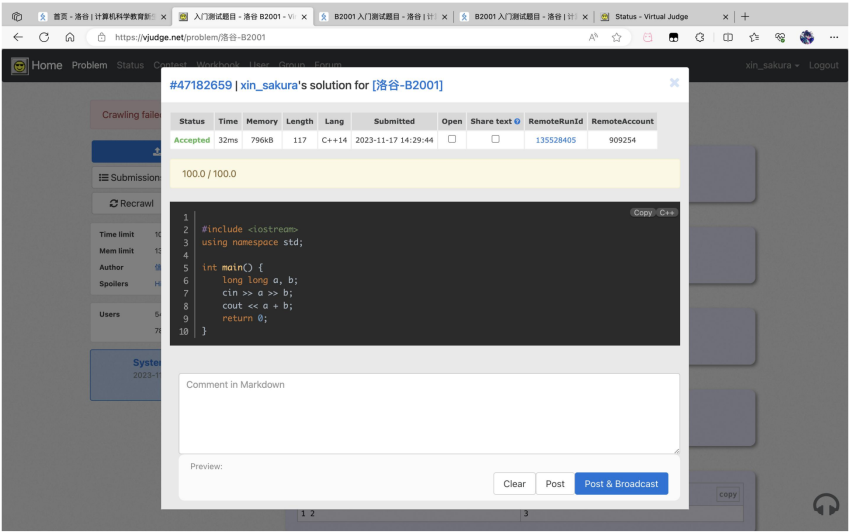Toggle read aloud in address bar

click(x=593, y=37)
